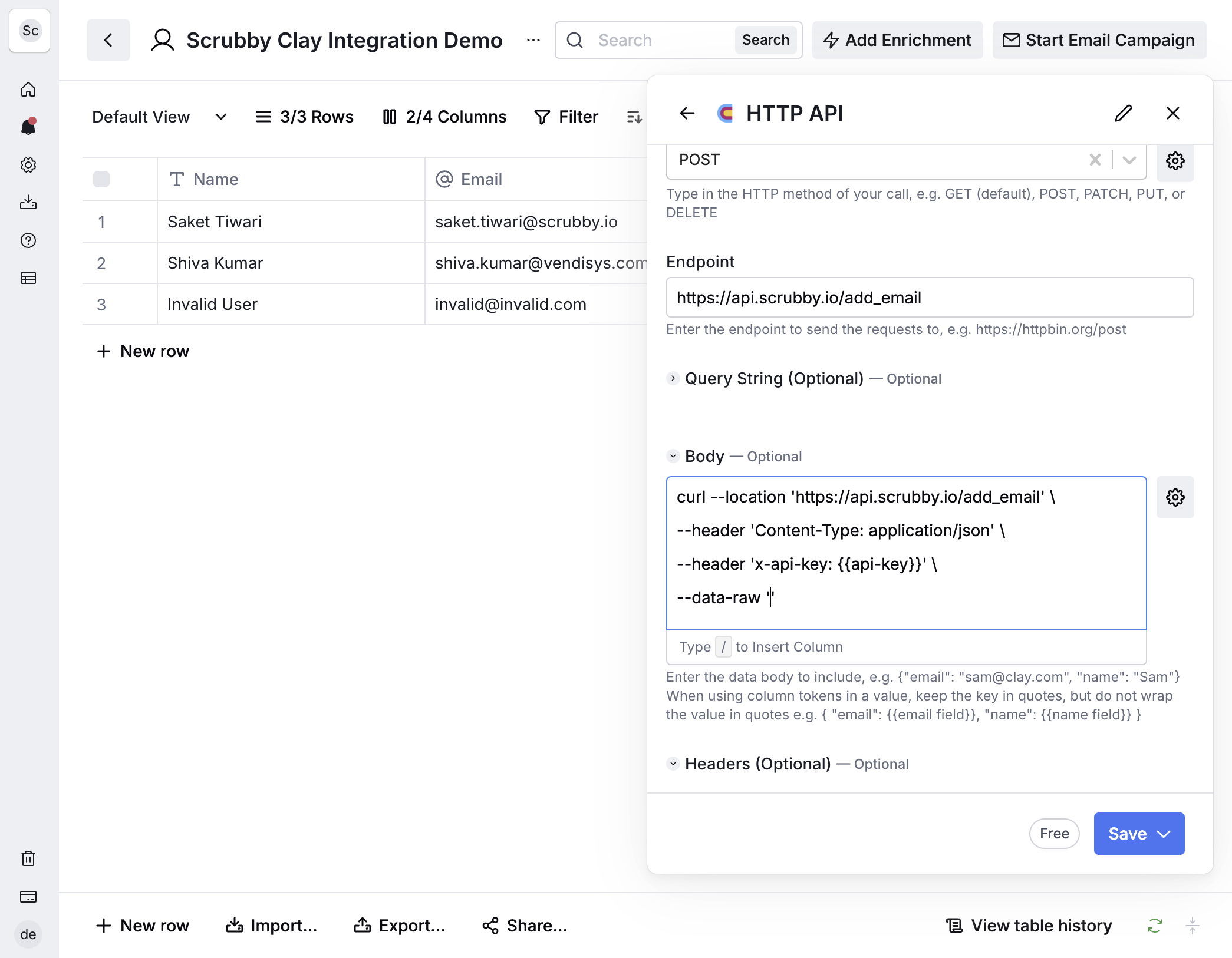
Task: Open the HTTP method dropdown arrow
Action: [x=1129, y=160]
